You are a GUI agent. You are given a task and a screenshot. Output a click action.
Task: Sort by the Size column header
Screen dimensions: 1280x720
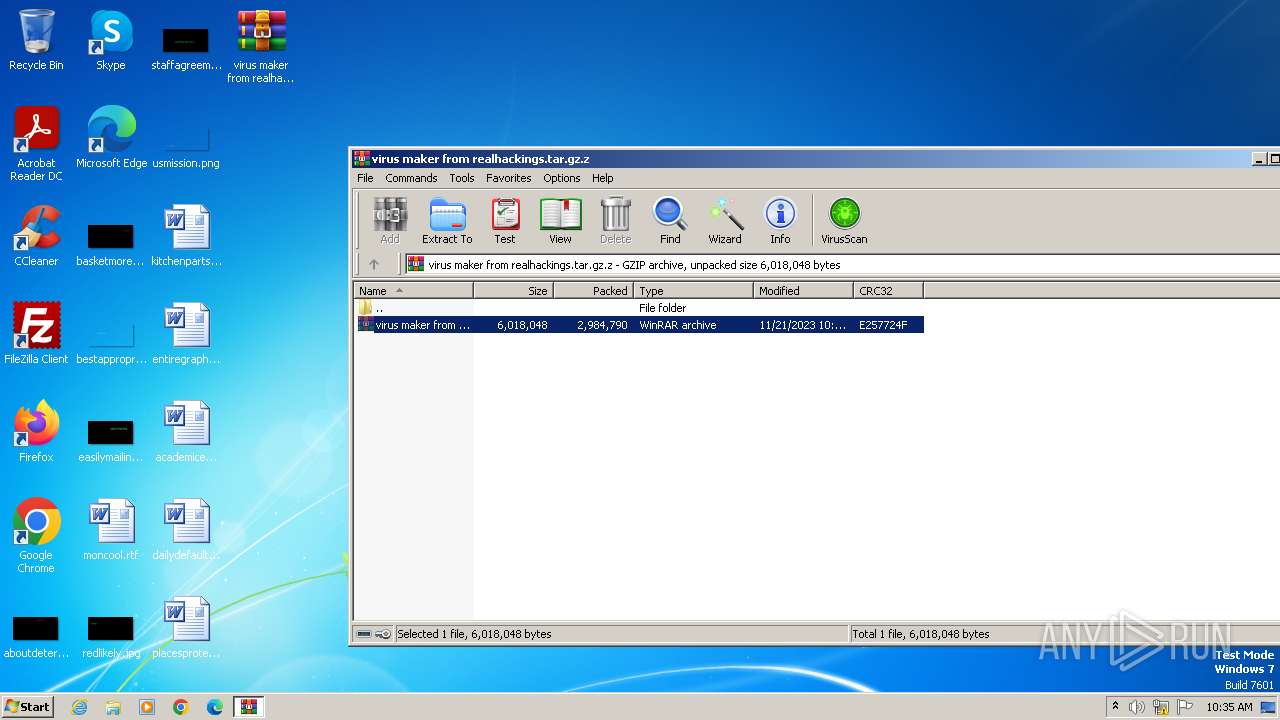(514, 291)
